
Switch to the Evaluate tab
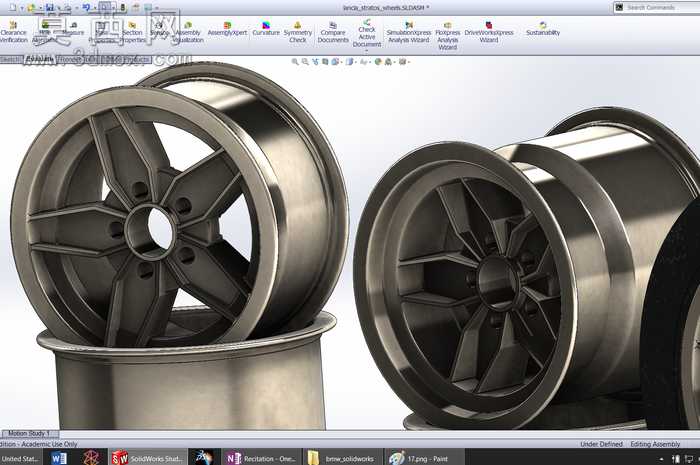click(x=39, y=59)
